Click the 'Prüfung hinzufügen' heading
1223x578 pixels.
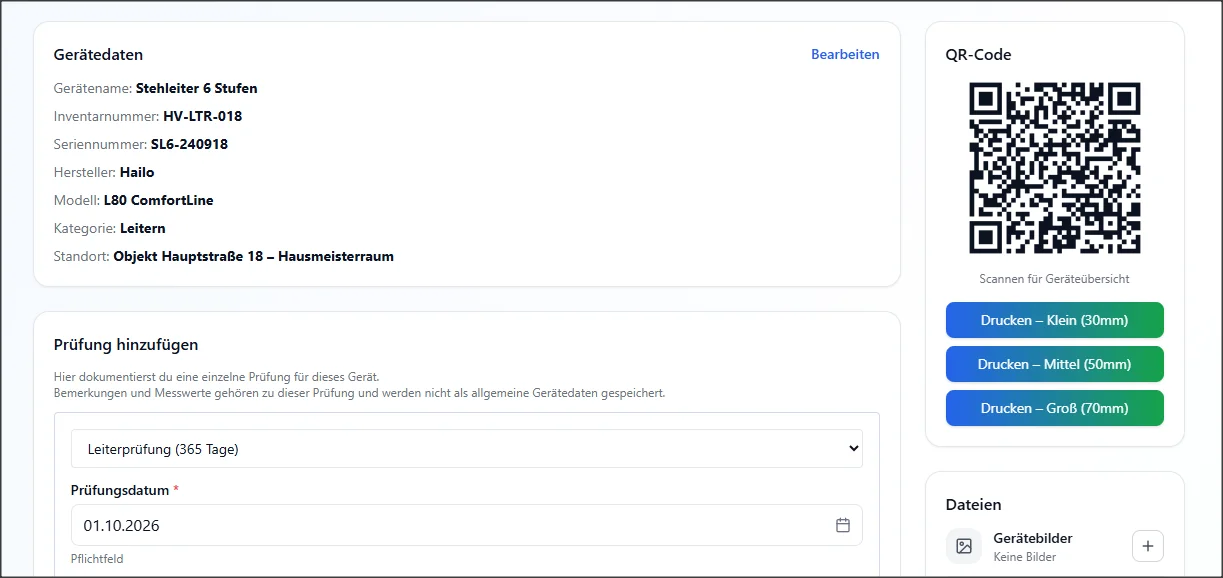click(126, 345)
